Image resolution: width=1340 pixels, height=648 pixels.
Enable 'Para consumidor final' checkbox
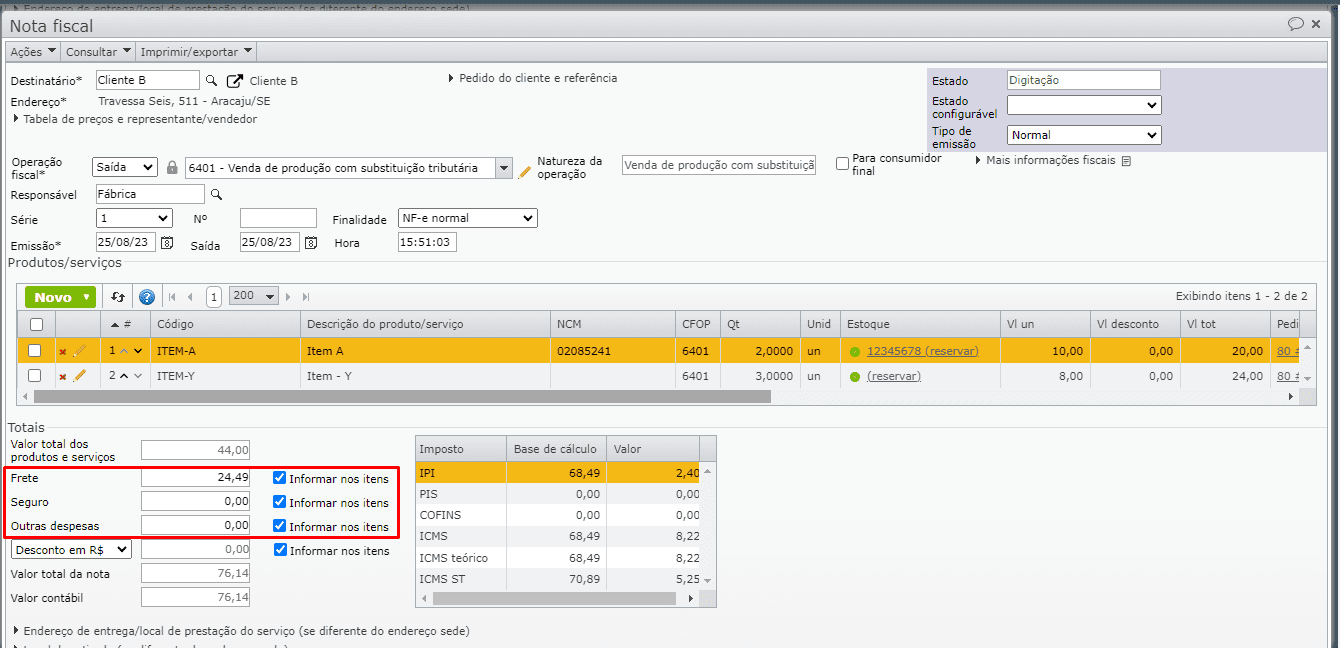coord(842,163)
